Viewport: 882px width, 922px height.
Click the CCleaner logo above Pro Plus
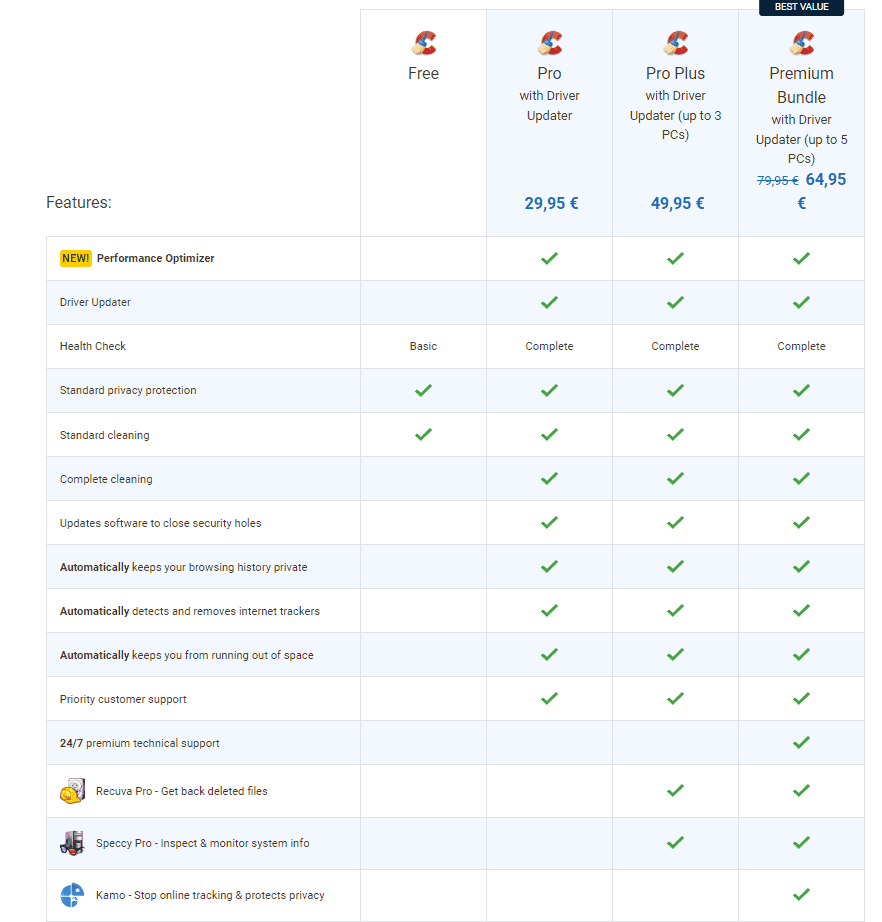coord(675,43)
